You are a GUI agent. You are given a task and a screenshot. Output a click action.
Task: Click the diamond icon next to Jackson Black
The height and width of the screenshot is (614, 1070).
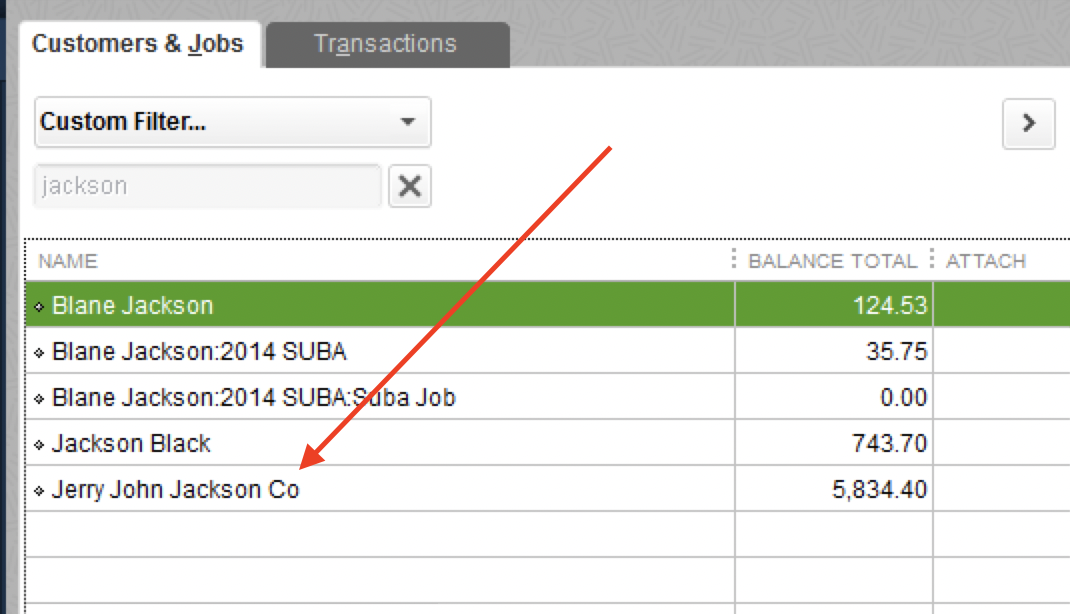39,443
